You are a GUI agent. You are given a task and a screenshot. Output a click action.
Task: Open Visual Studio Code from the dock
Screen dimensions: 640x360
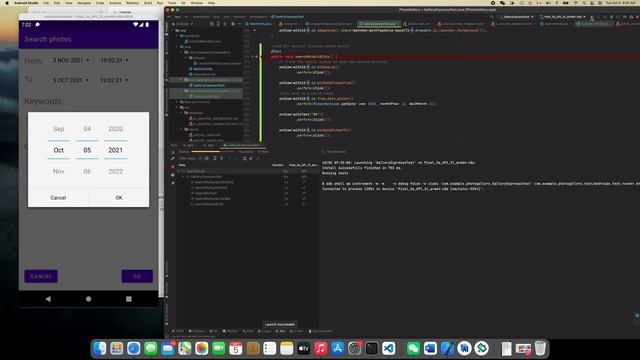(389, 348)
